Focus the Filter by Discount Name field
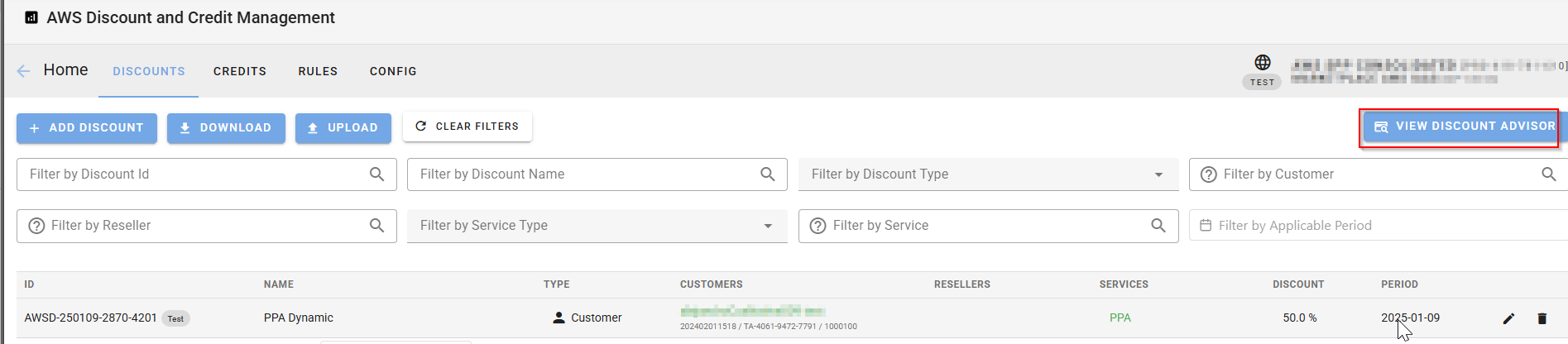This screenshot has height=344, width=1568. pyautogui.click(x=579, y=174)
